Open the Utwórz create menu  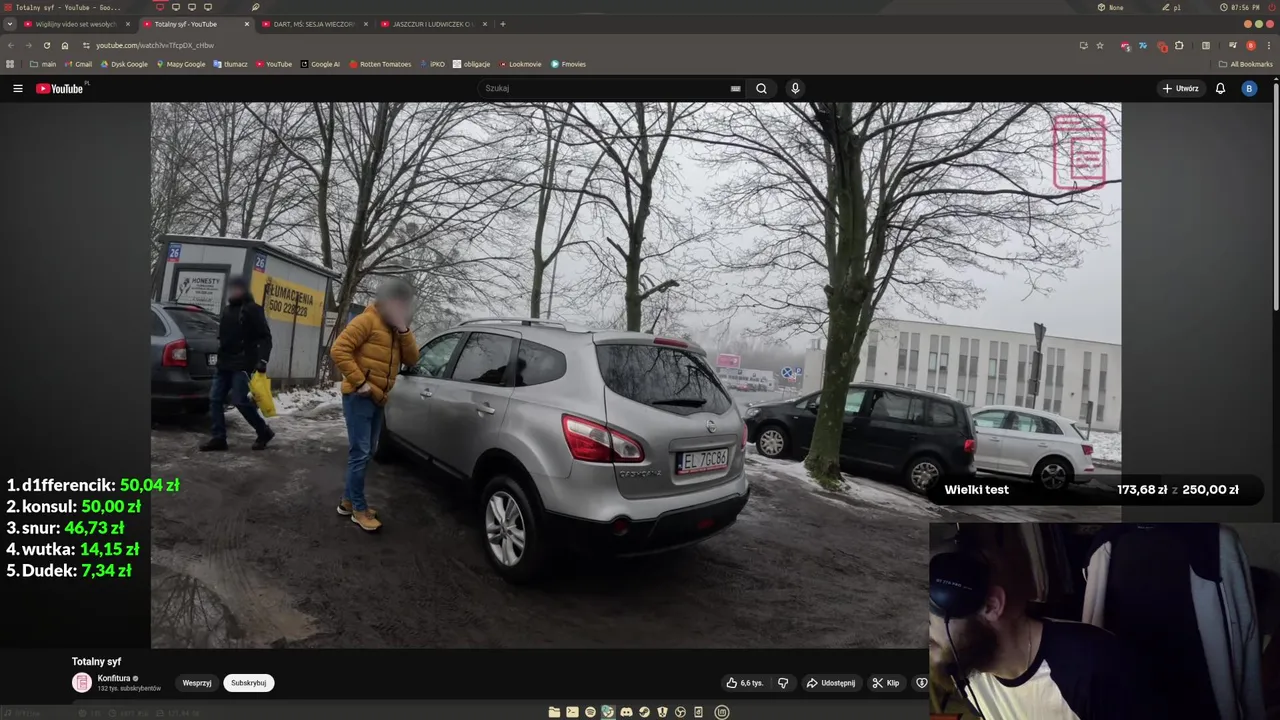(x=1180, y=88)
